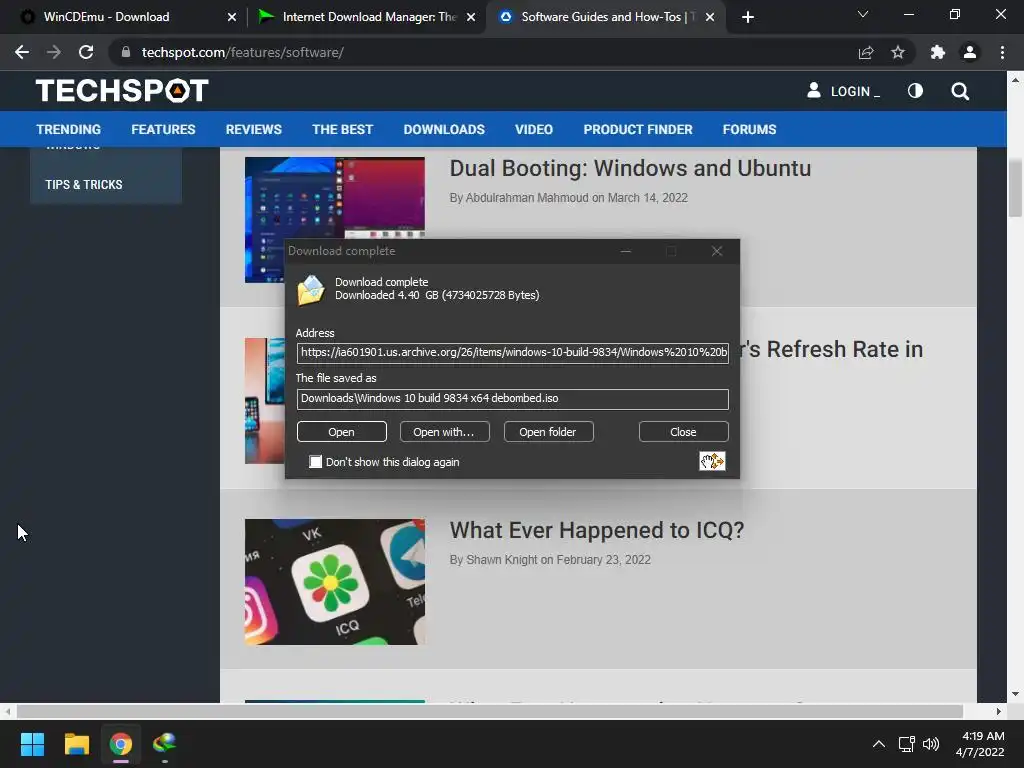Click the vertical scrollbar thumb
The height and width of the screenshot is (768, 1024).
coord(1015,187)
